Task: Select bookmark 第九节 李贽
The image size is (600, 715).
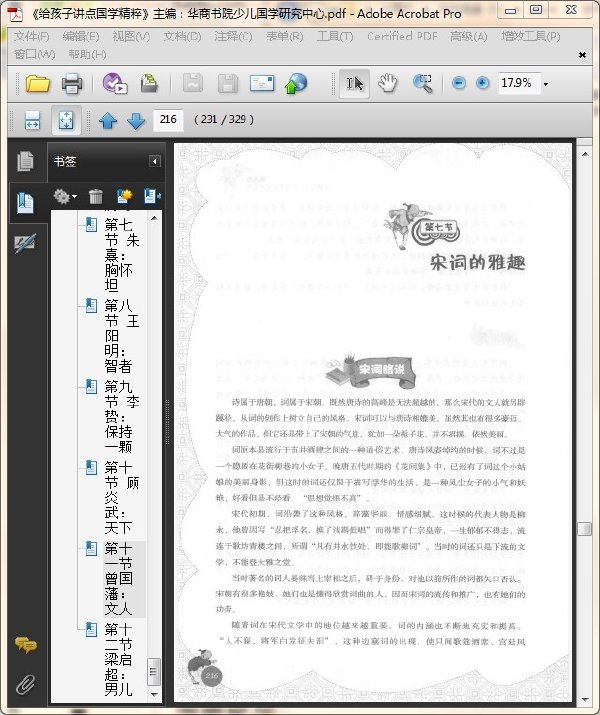Action: click(x=122, y=416)
